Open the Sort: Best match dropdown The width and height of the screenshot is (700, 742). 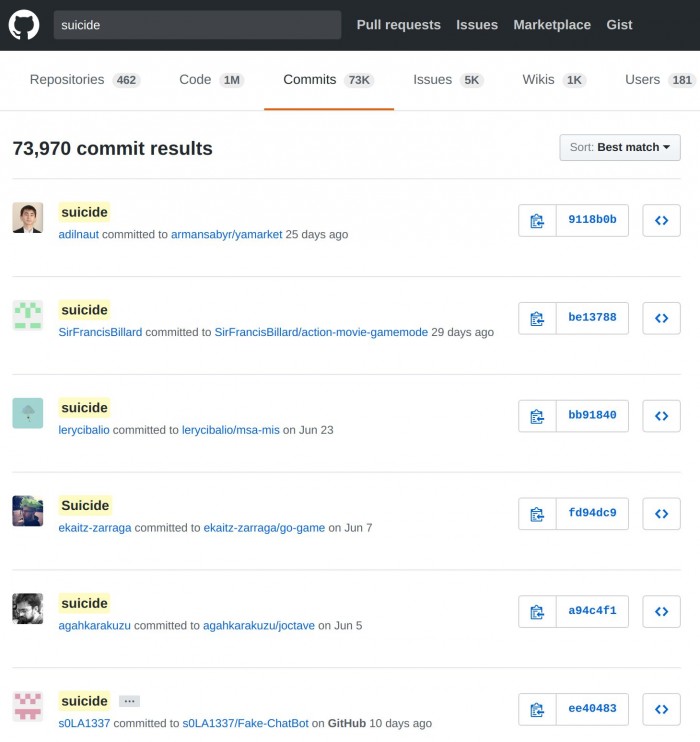[x=620, y=148]
